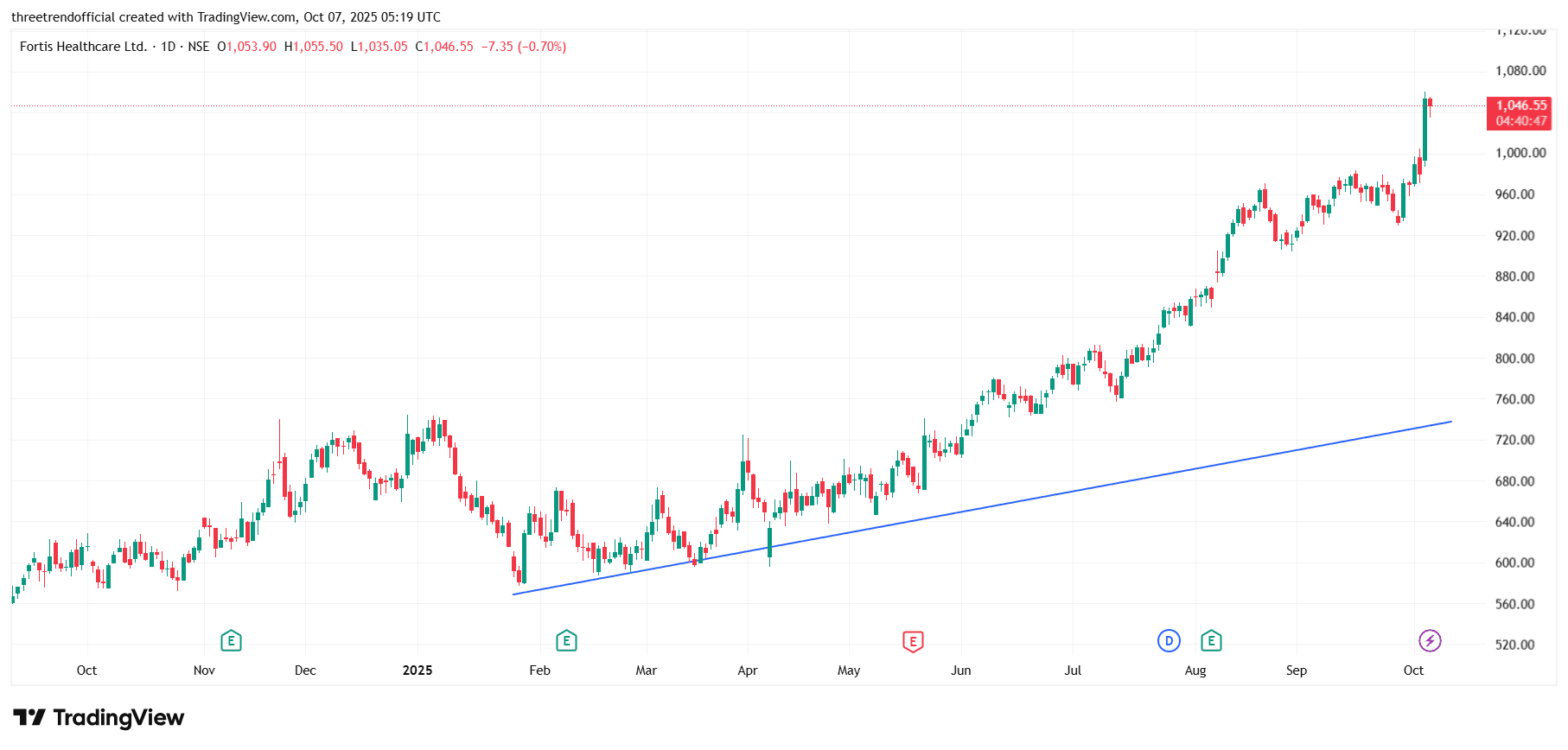The image size is (1568, 750).
Task: Open the green earnings marker near Aug
Action: pos(1211,641)
